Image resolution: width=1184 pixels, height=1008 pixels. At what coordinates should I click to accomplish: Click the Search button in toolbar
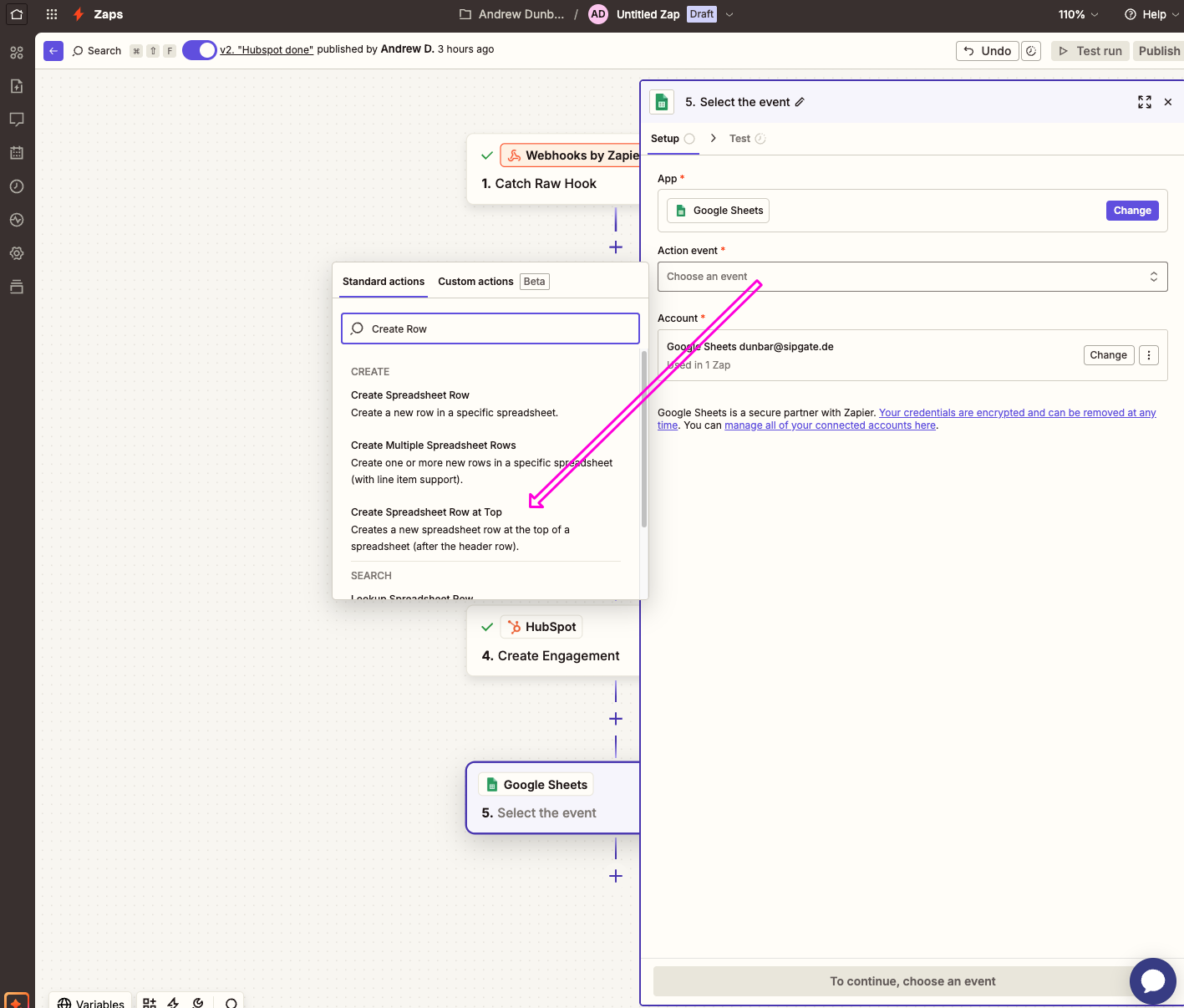[x=98, y=51]
